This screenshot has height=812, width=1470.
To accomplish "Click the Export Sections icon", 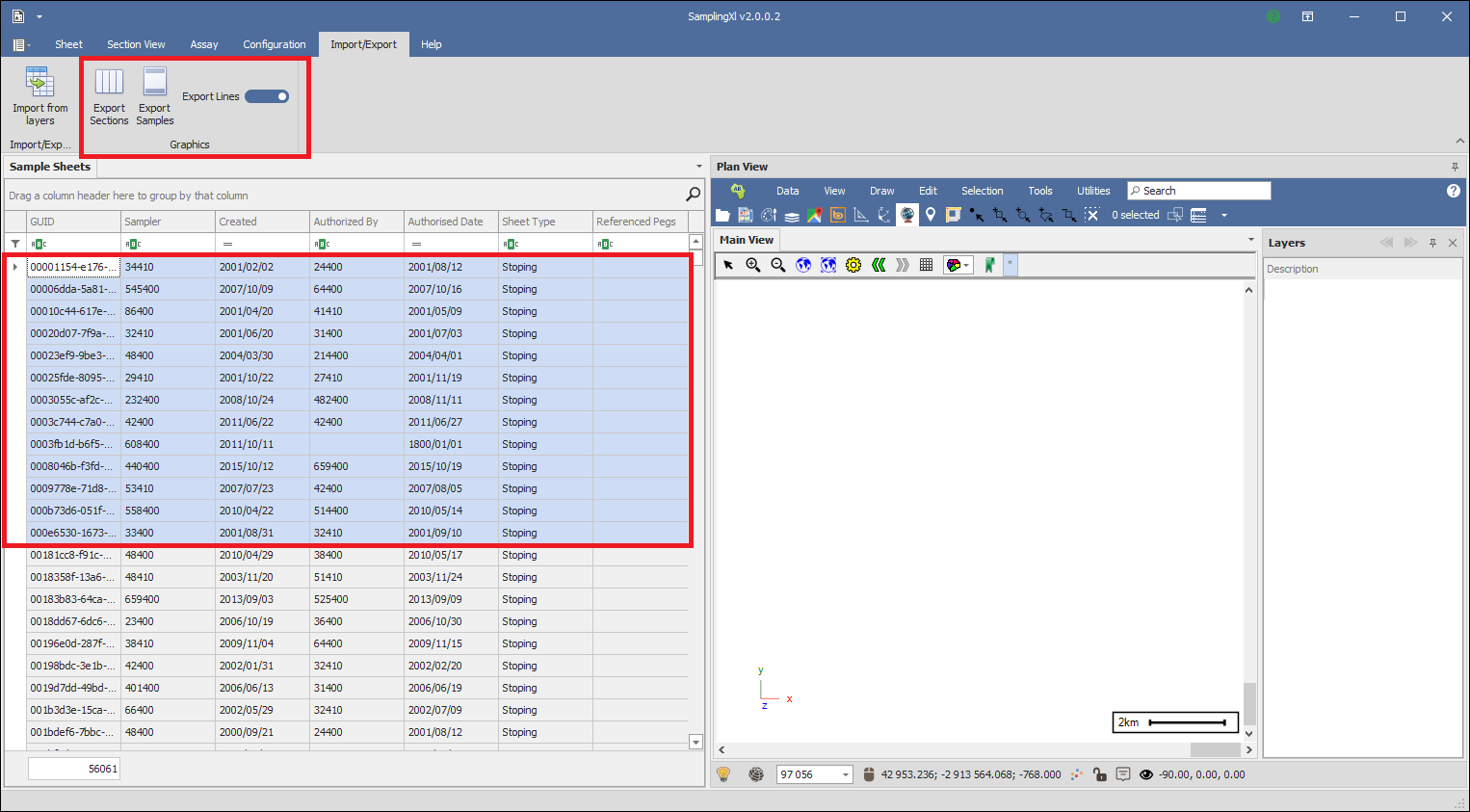I will click(109, 83).
